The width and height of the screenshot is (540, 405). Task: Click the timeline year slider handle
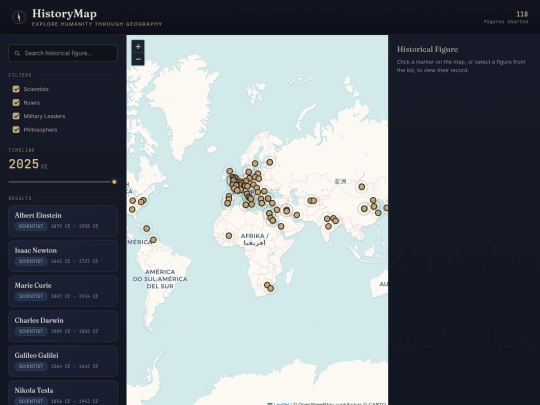(114, 182)
